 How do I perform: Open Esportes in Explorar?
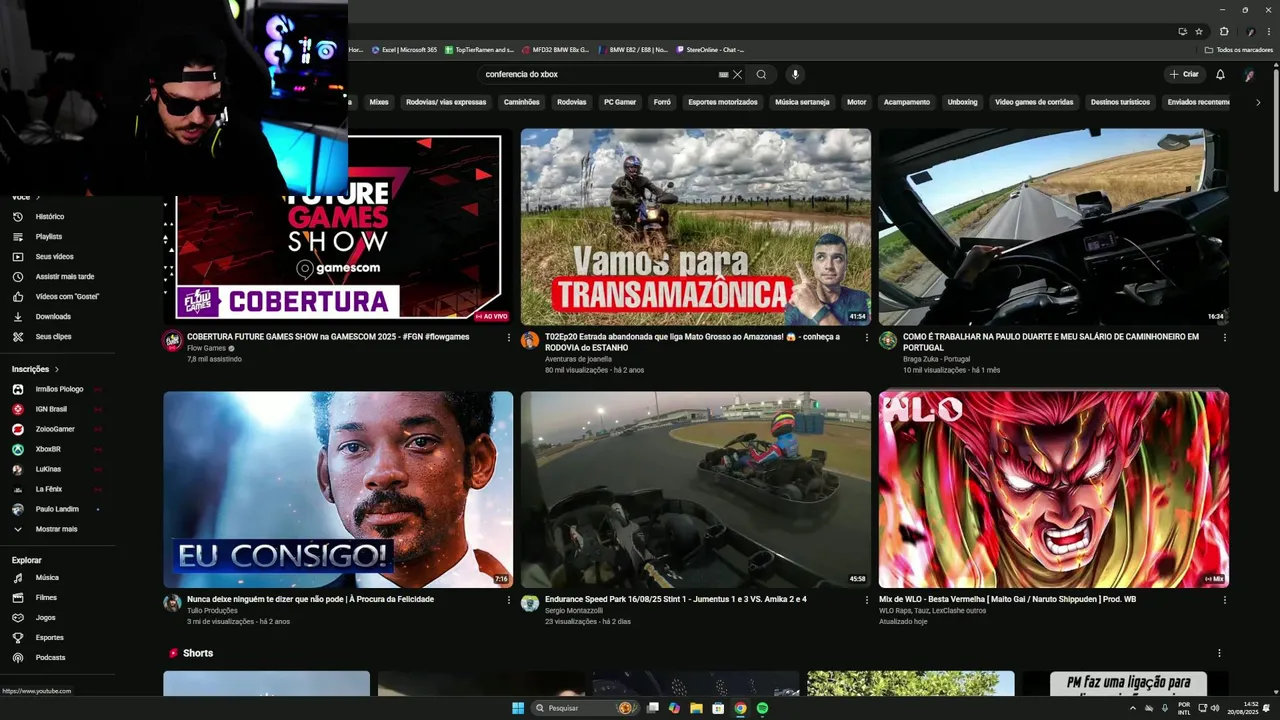click(49, 637)
